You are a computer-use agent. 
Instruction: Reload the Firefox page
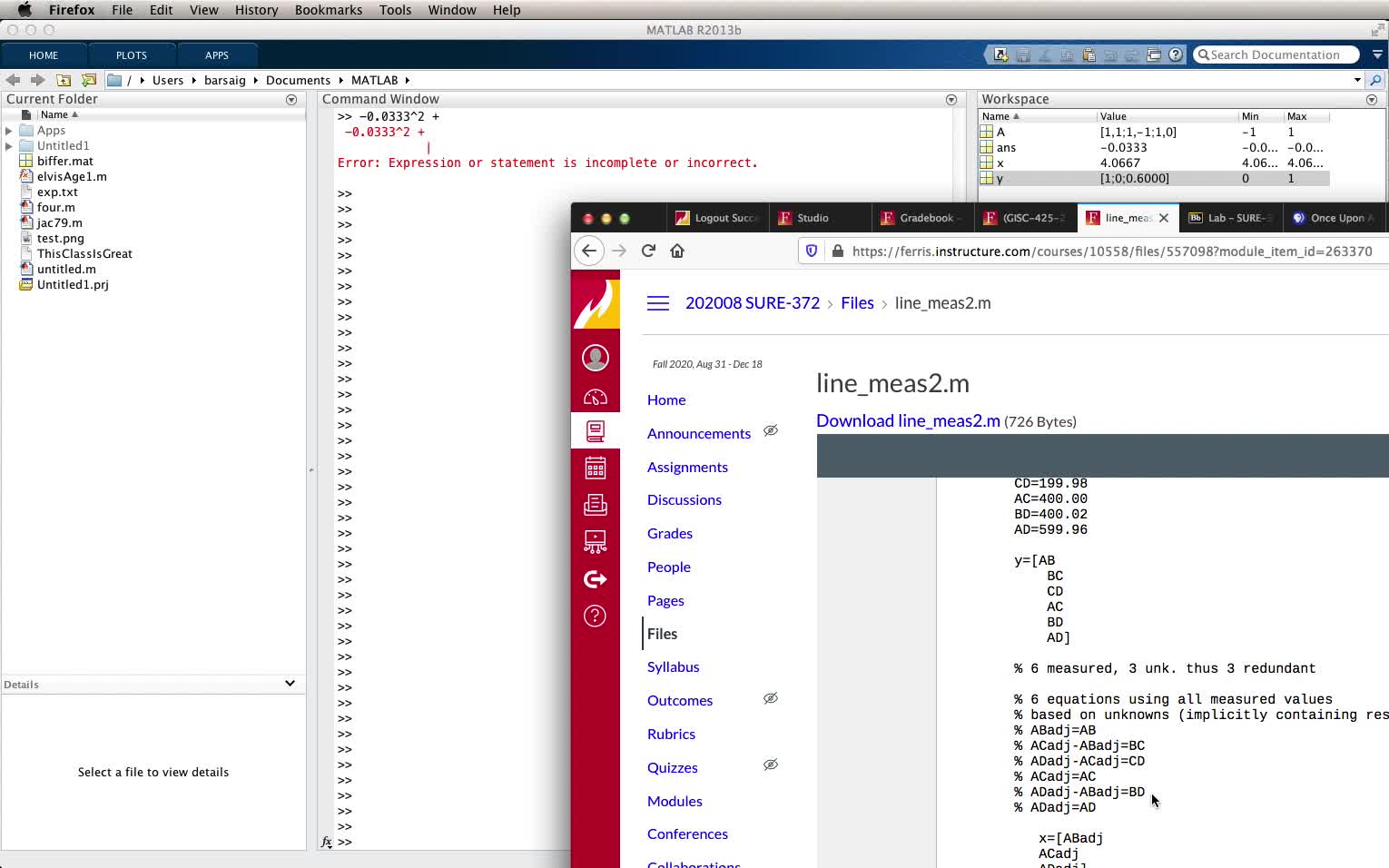[648, 251]
